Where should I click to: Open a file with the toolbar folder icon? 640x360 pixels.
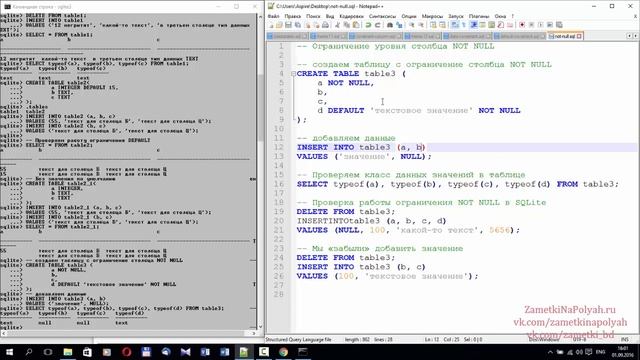(x=279, y=25)
